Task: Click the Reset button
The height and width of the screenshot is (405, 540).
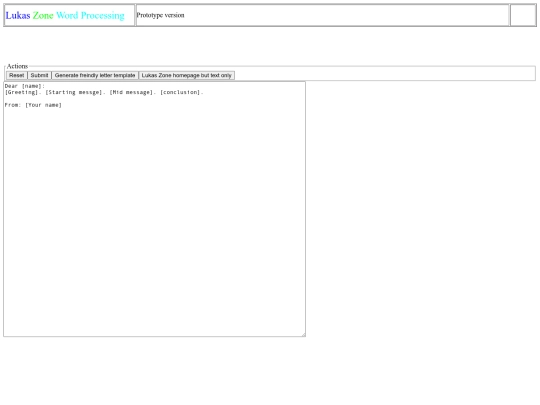Action: (x=17, y=75)
